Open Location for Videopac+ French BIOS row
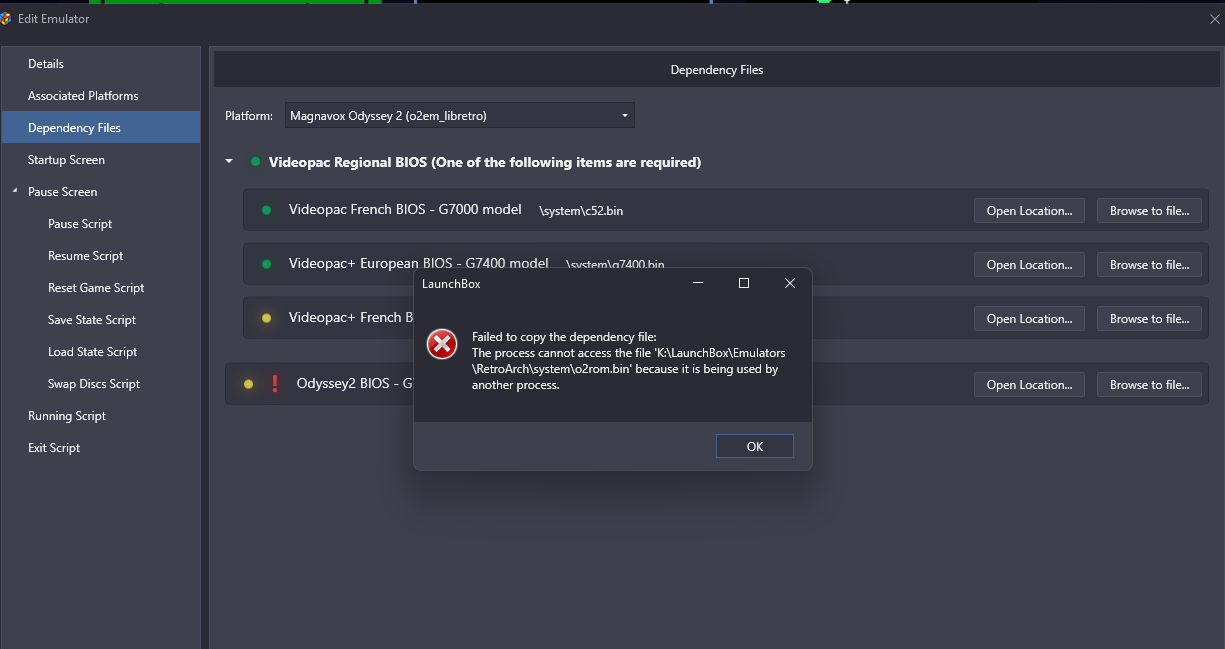The height and width of the screenshot is (649, 1225). [x=1029, y=319]
